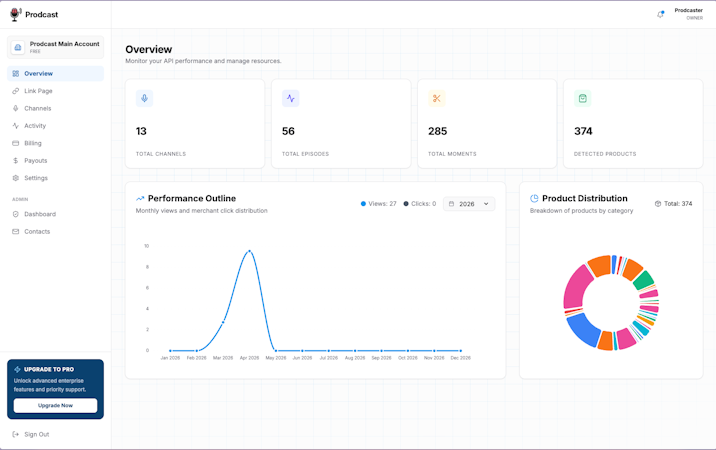Click the Apr 2026 peak data point
This screenshot has width=716, height=450.
tap(249, 251)
